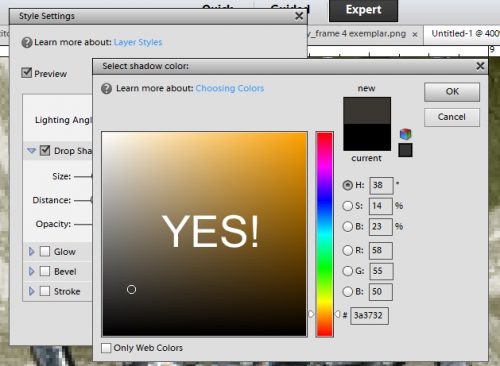Enable the Only Web Colors checkbox
Viewport: 500px width, 366px height.
[x=106, y=348]
